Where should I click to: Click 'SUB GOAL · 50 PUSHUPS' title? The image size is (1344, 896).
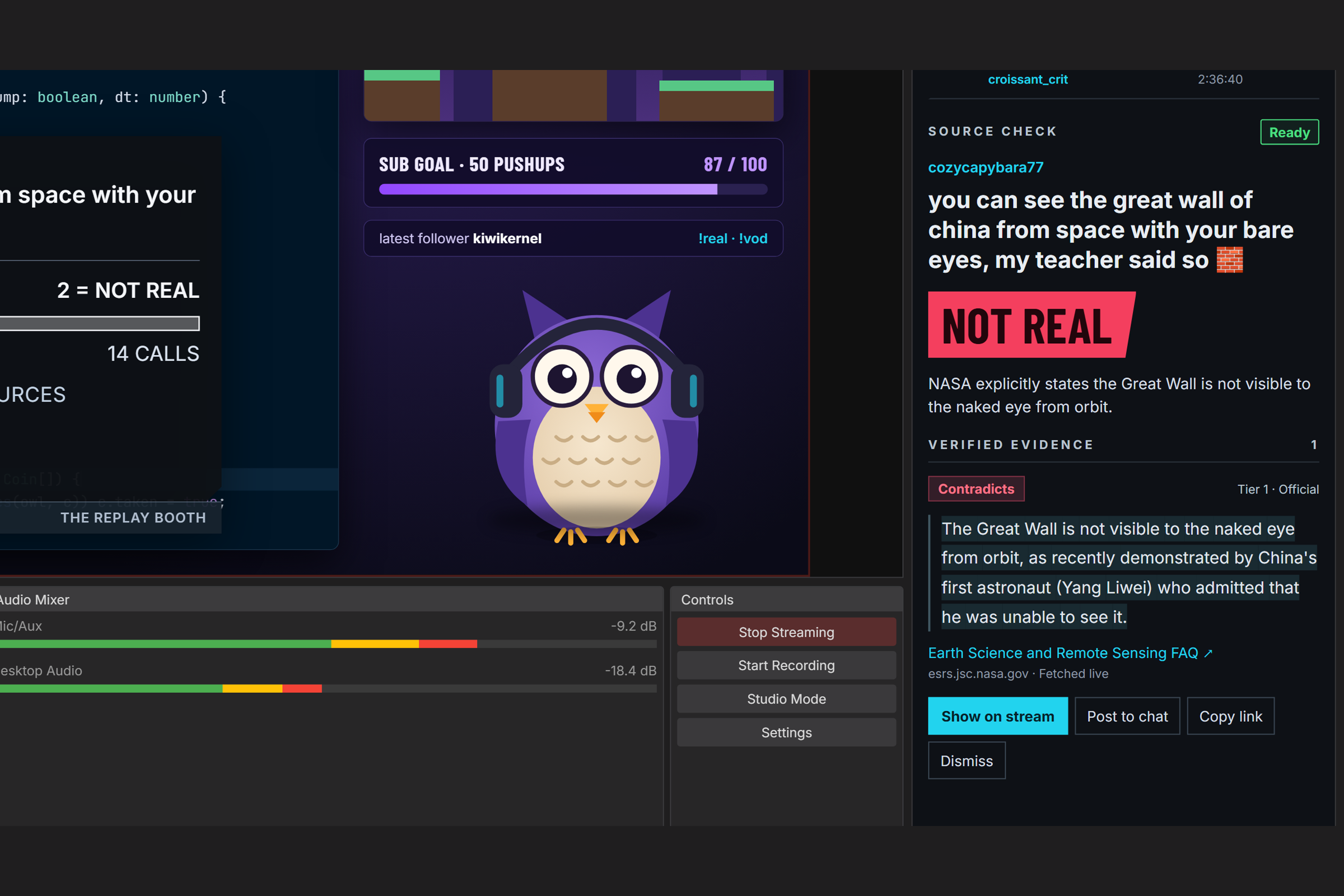tap(472, 165)
